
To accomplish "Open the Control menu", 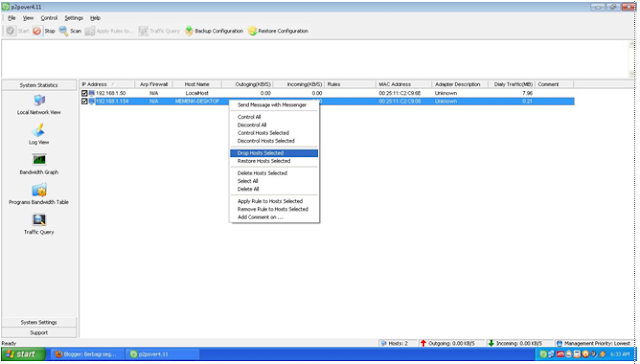I will coord(49,18).
